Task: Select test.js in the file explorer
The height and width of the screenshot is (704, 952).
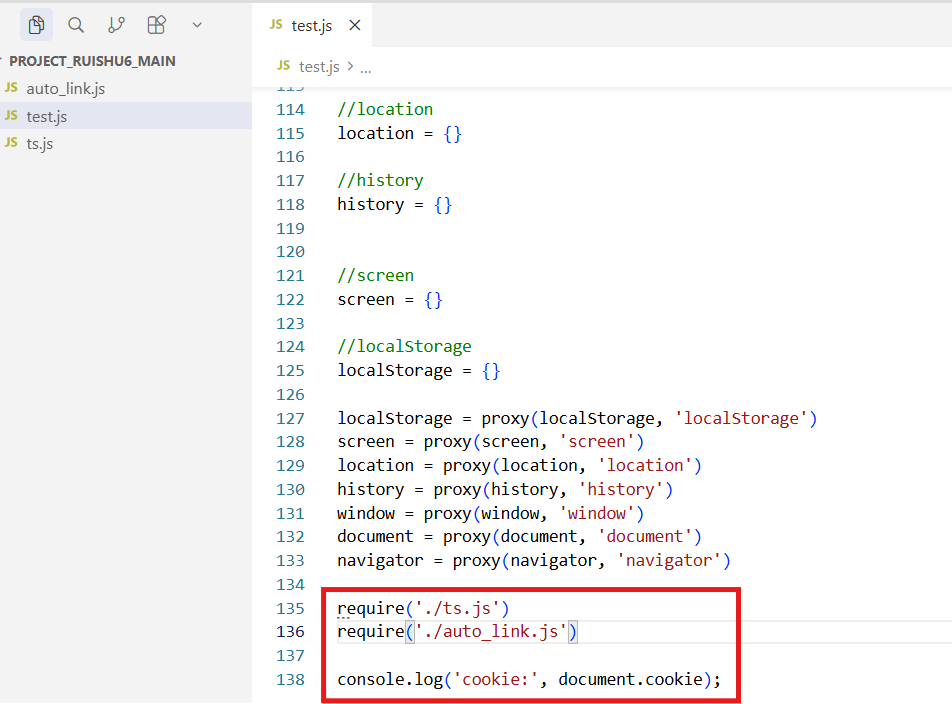Action: coord(47,116)
